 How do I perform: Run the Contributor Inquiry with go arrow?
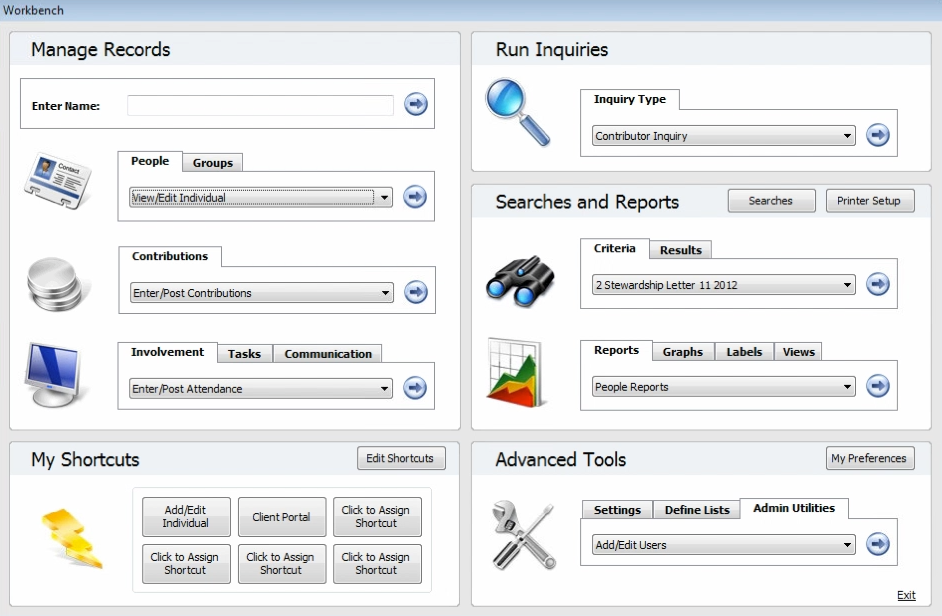877,135
